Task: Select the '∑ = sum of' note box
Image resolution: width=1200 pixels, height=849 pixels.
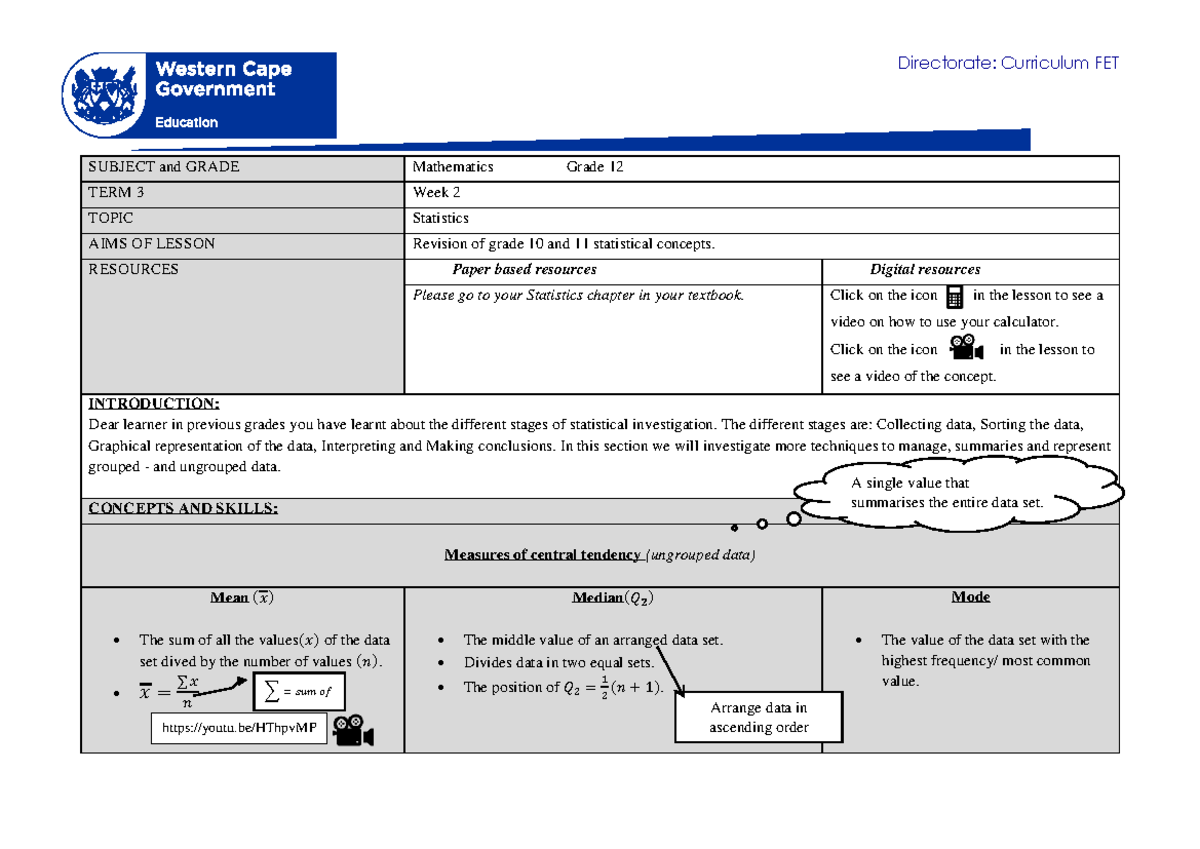Action: (x=299, y=691)
